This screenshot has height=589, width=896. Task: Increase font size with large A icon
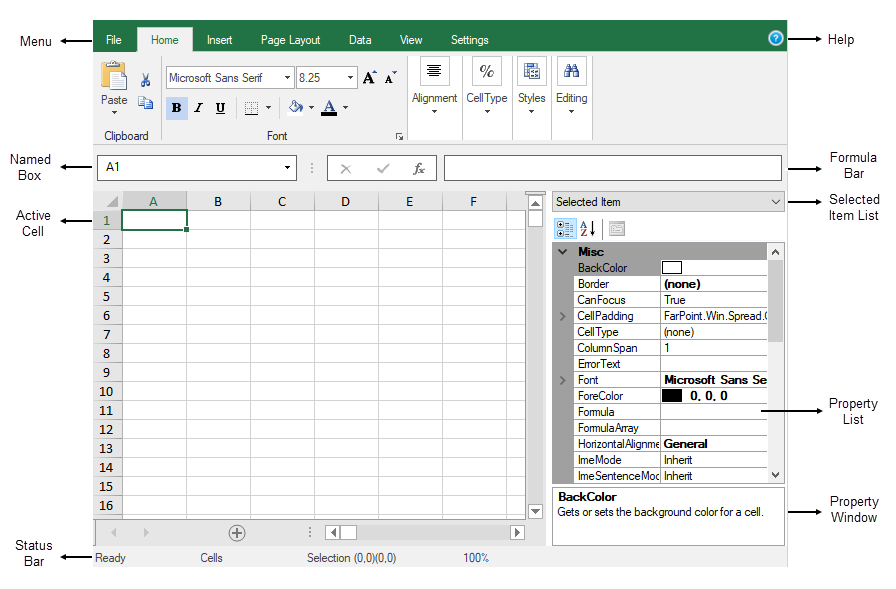pyautogui.click(x=370, y=77)
